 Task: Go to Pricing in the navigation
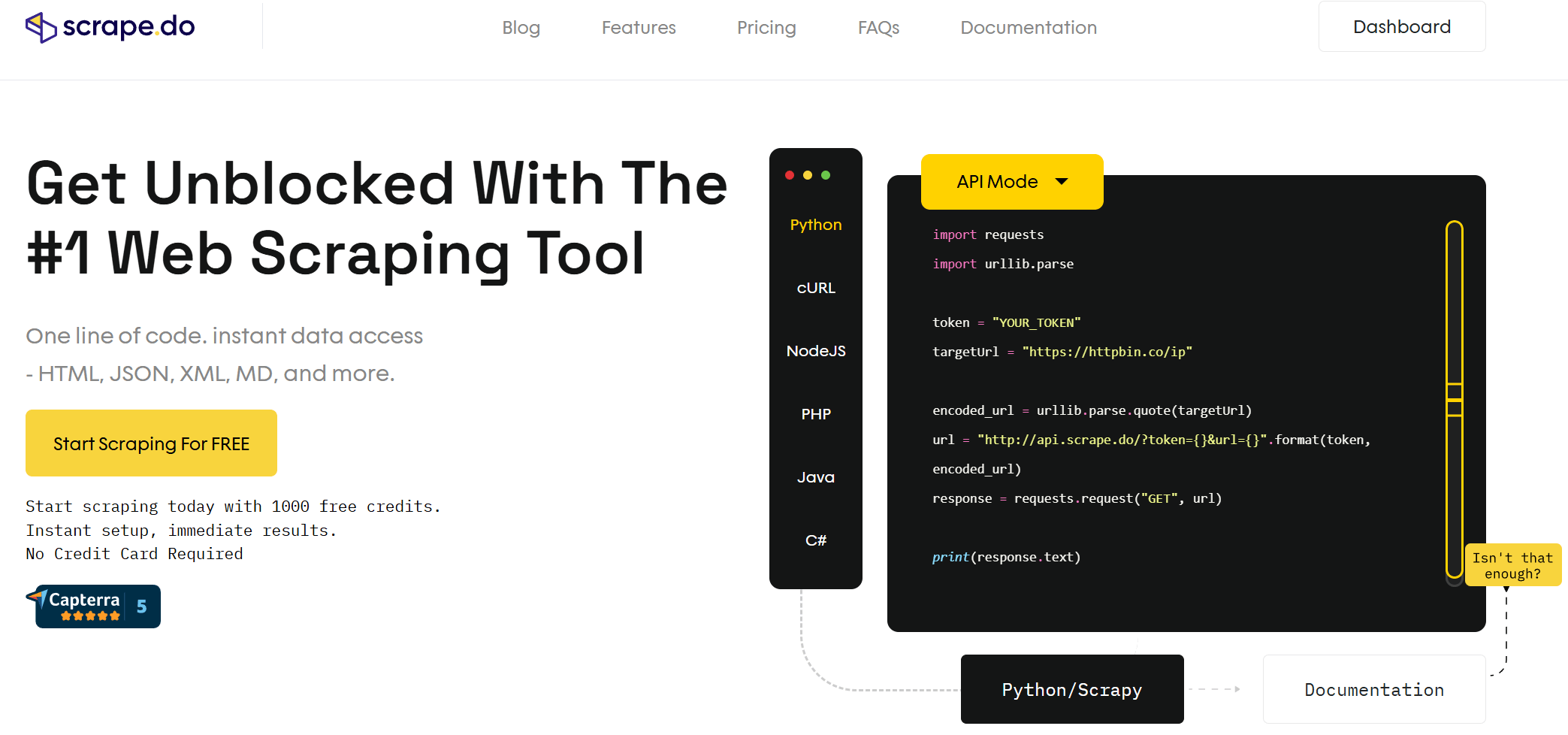coord(766,28)
